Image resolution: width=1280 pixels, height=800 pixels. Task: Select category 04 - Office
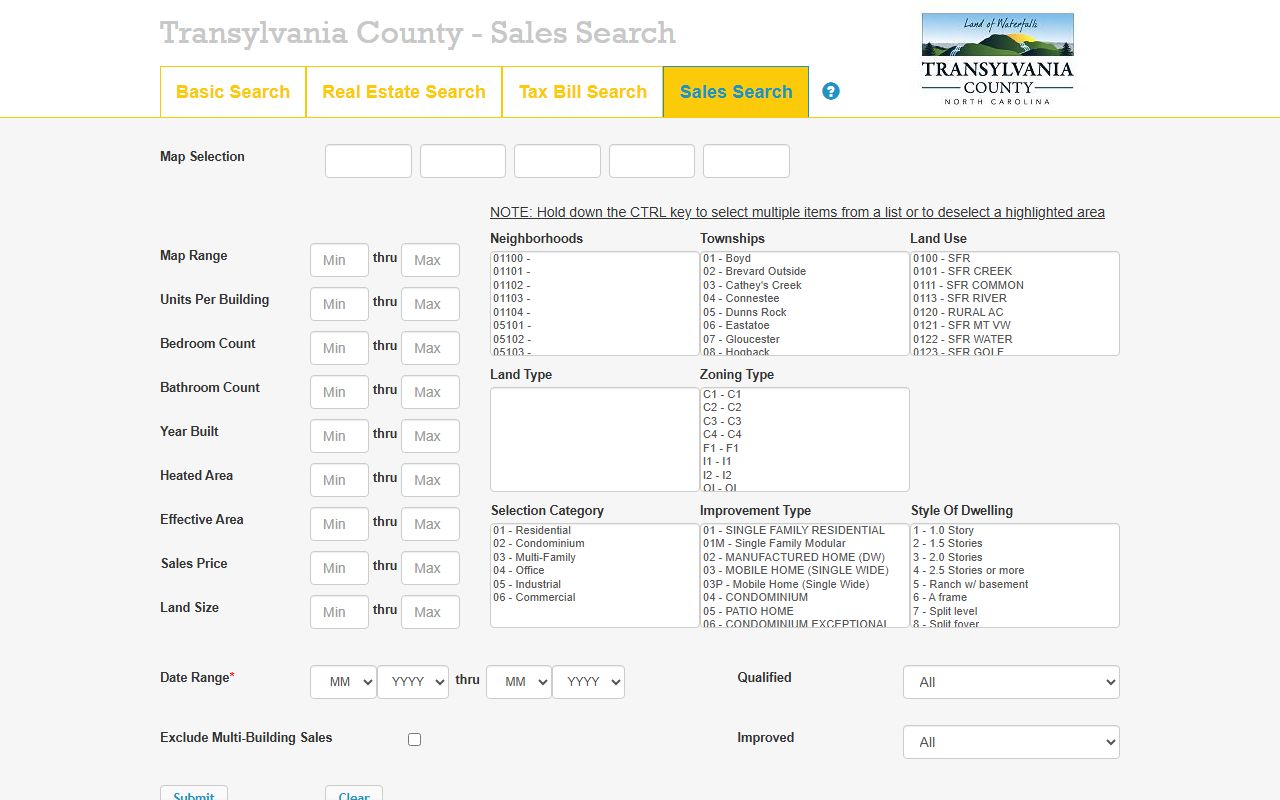[x=594, y=570]
